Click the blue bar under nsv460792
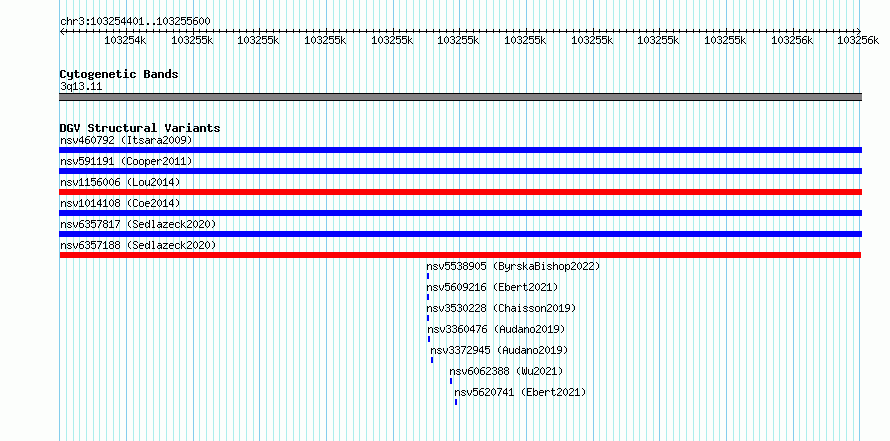890x441 pixels. coord(460,150)
